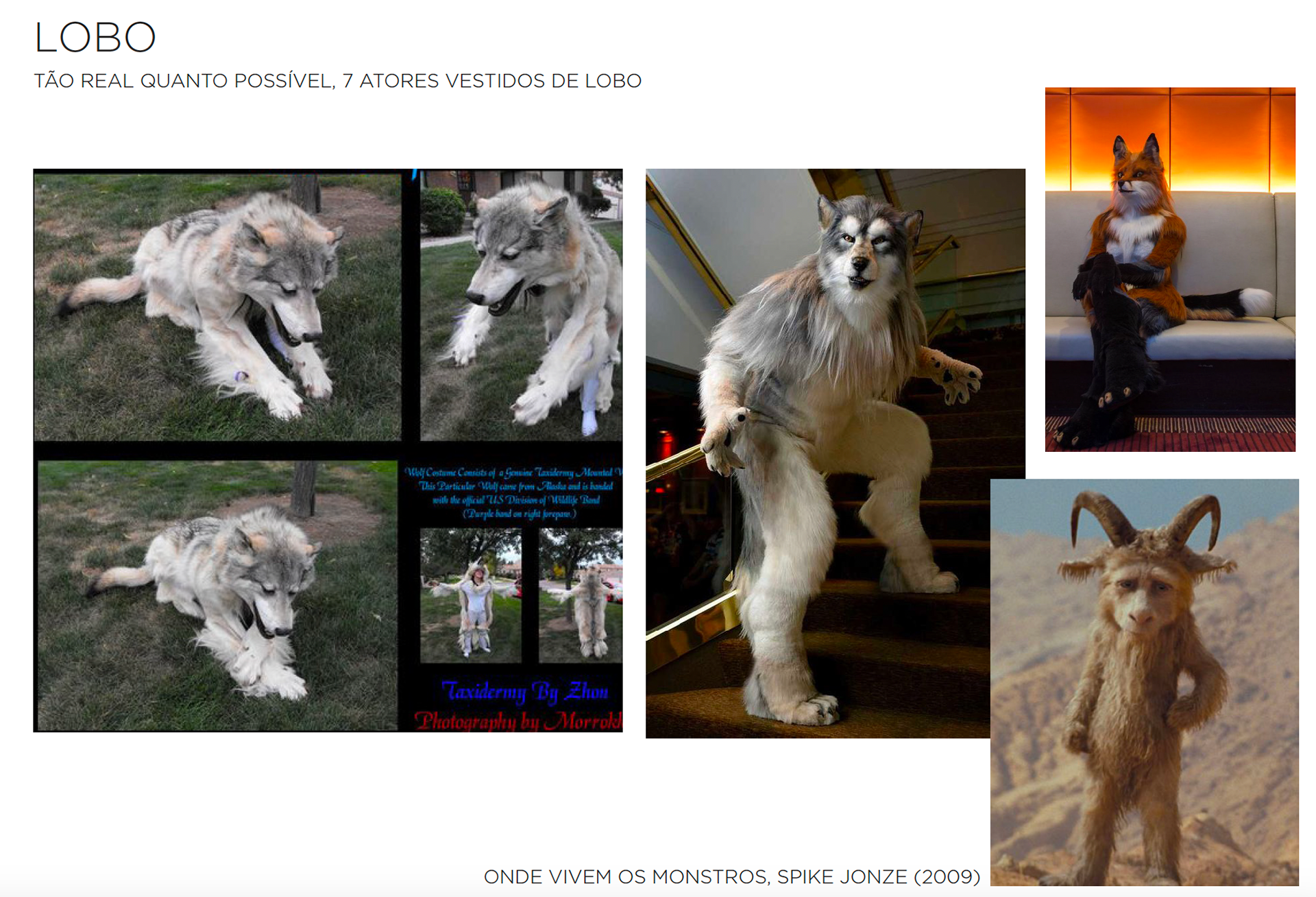This screenshot has height=897, width=1316.
Task: Click the blue italic wolf costume description text
Action: pyautogui.click(x=514, y=492)
